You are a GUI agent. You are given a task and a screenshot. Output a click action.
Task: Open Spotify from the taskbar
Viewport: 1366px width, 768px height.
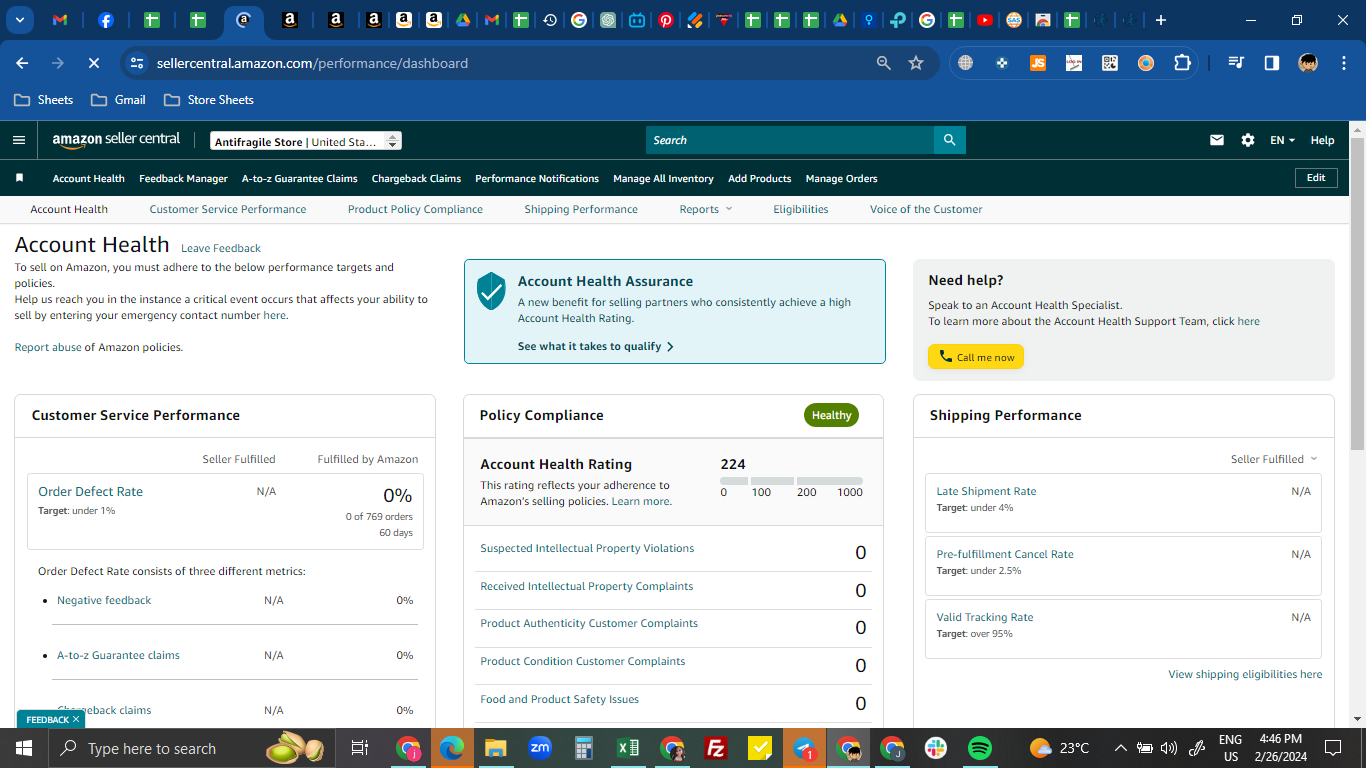pos(980,748)
